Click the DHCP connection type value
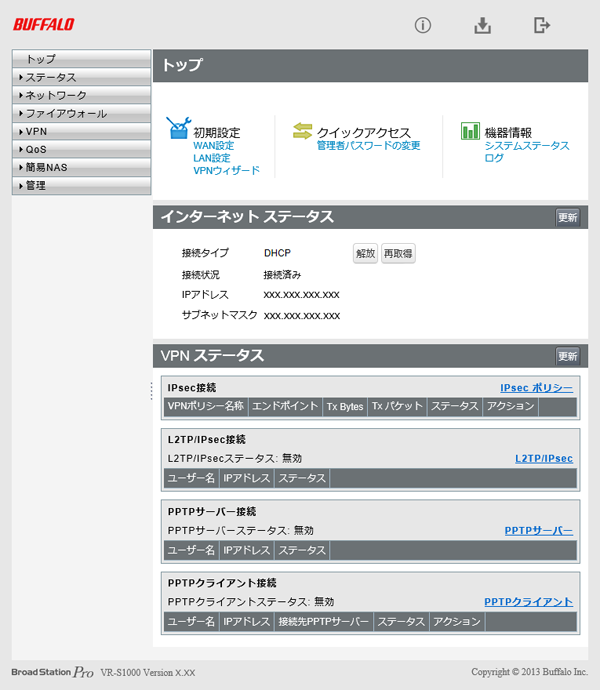This screenshot has height=690, width=600. click(x=277, y=253)
